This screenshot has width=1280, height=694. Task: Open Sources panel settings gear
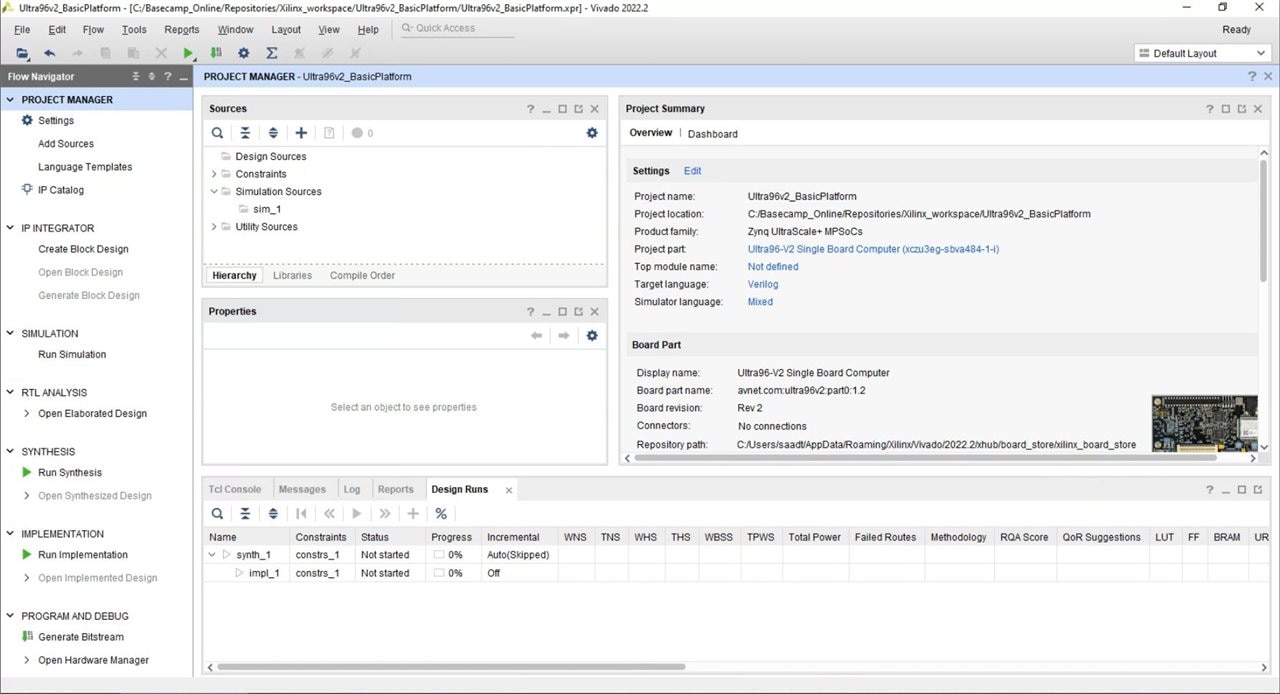592,133
